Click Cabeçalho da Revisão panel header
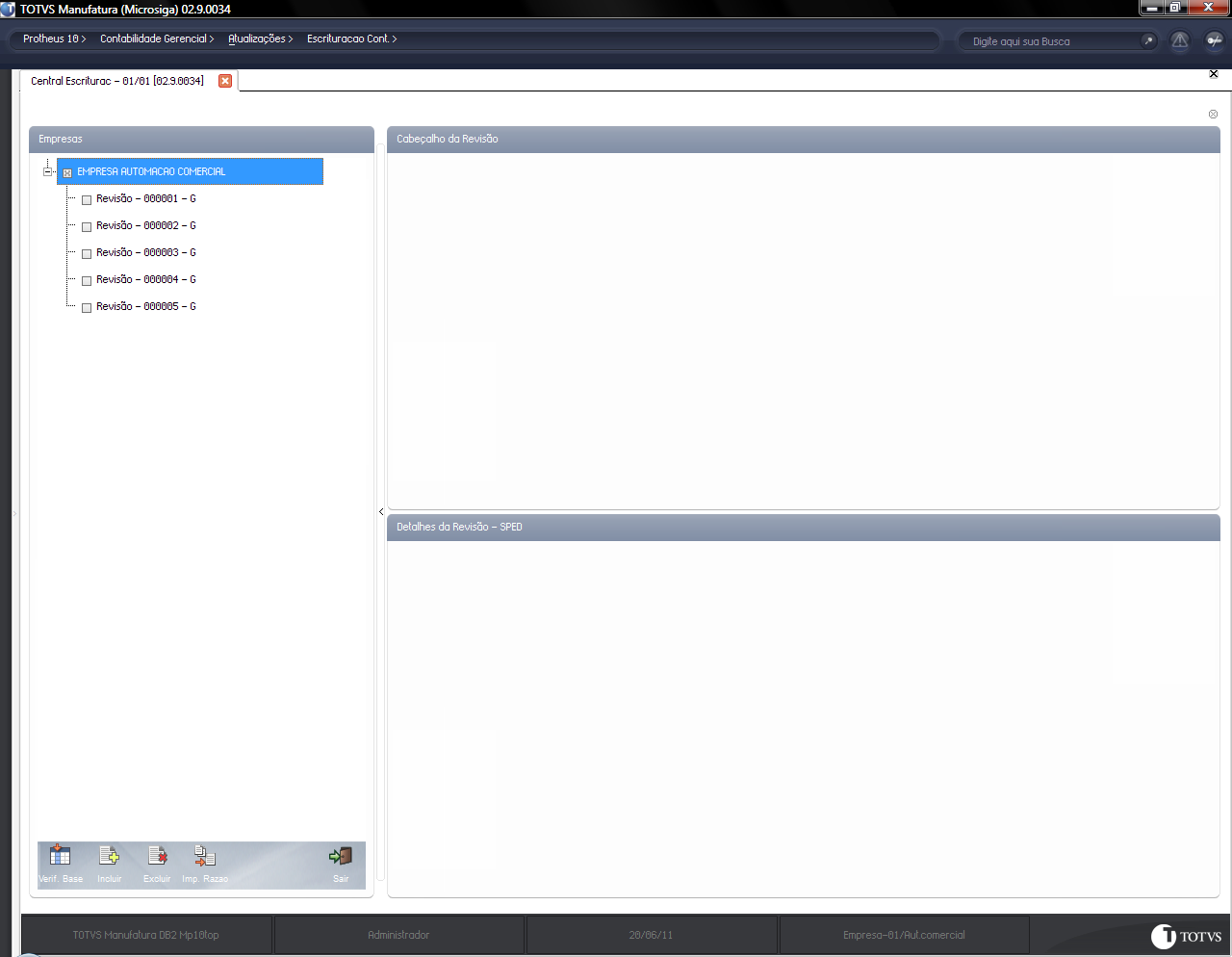This screenshot has width=1232, height=957. click(804, 139)
